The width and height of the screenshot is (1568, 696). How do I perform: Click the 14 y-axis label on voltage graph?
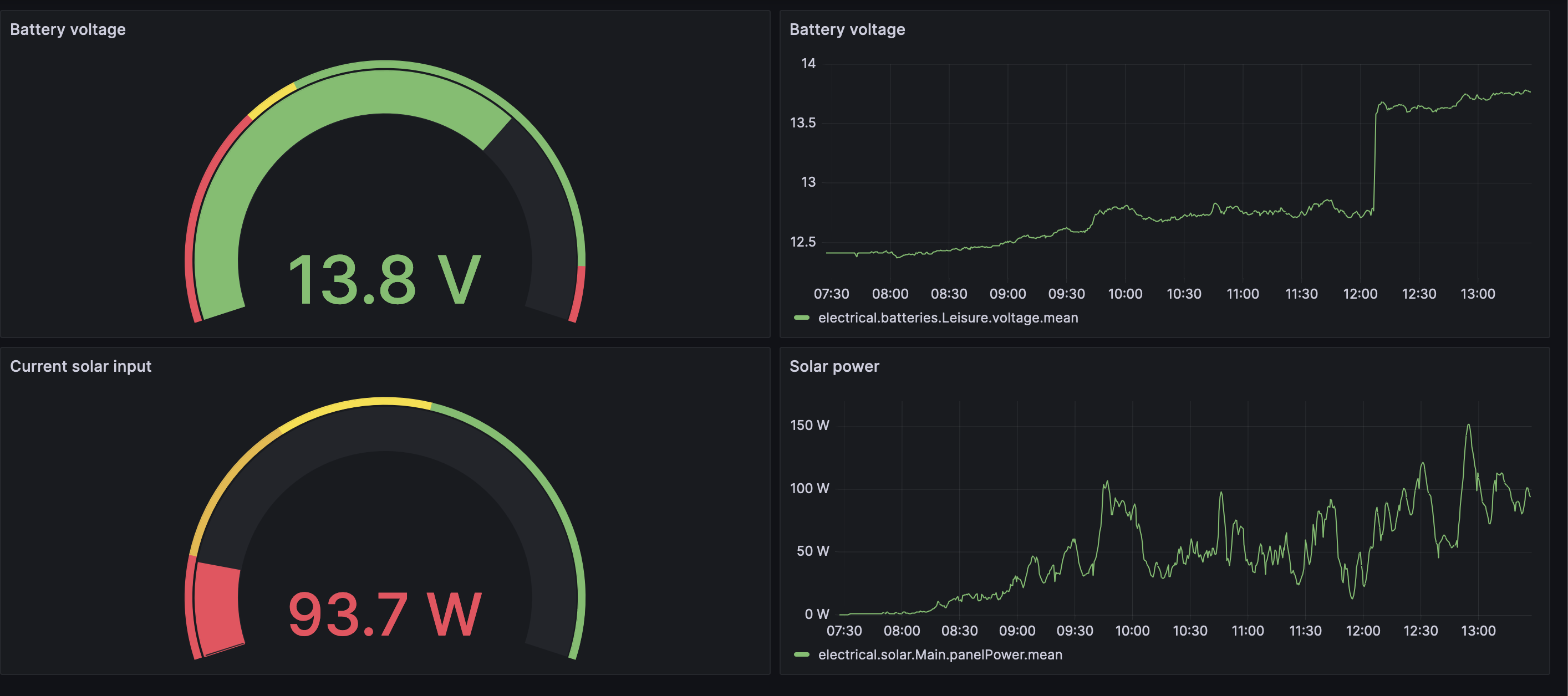(808, 63)
